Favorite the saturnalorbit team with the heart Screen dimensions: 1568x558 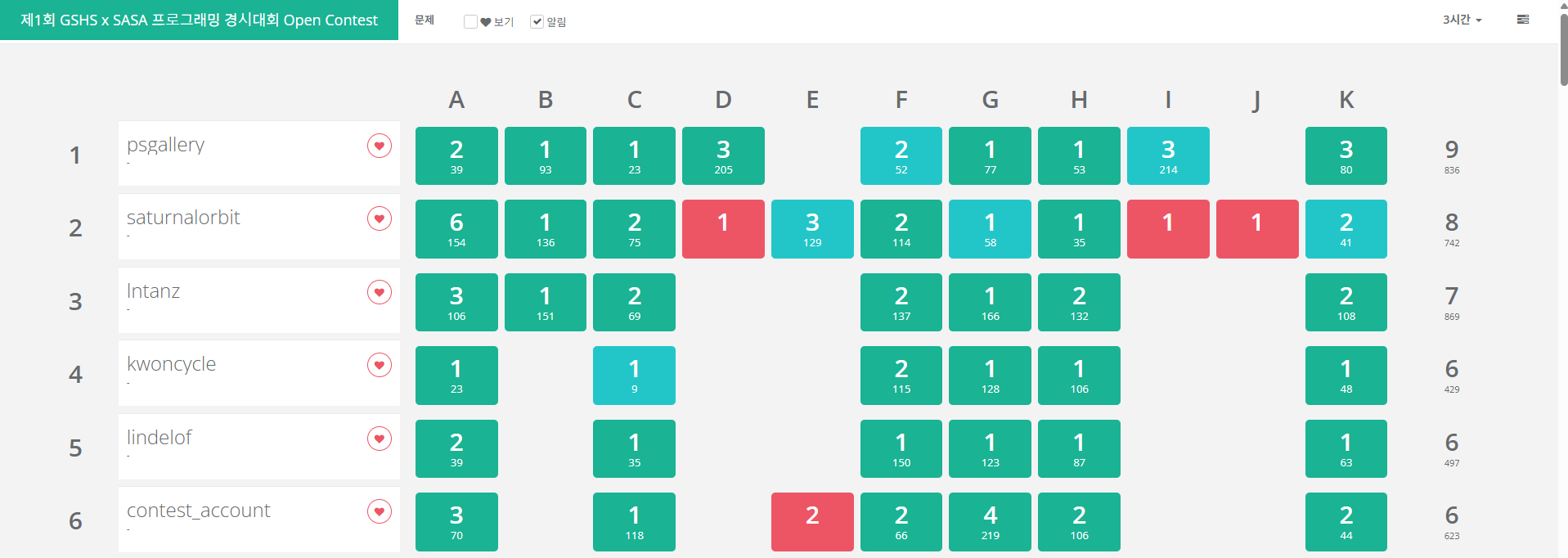pyautogui.click(x=379, y=218)
